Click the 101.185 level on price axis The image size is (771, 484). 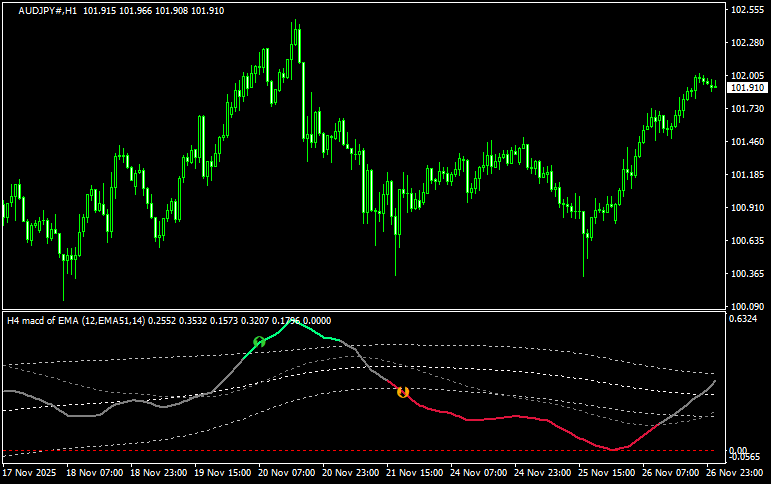click(746, 175)
